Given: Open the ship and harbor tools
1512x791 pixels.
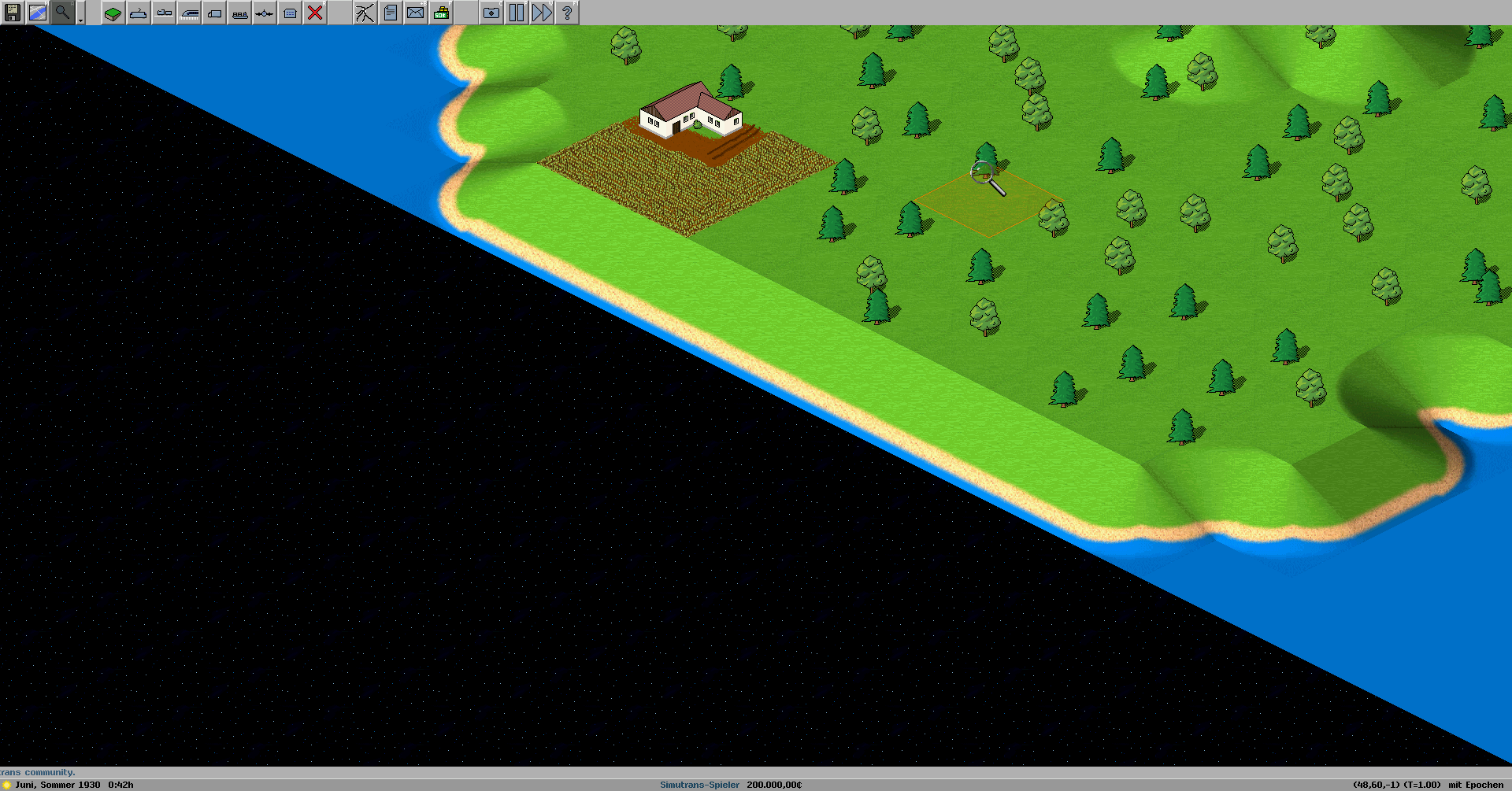Looking at the screenshot, I should pyautogui.click(x=239, y=13).
